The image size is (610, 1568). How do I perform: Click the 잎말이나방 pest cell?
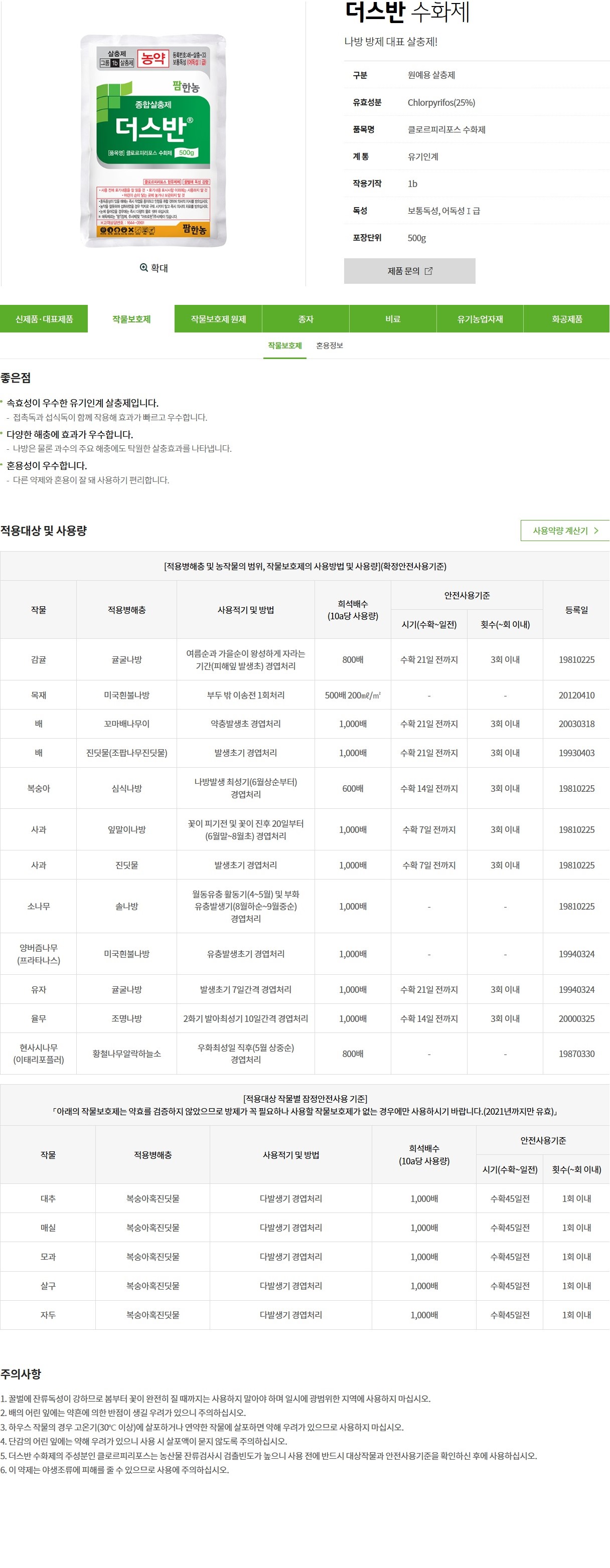point(126,830)
